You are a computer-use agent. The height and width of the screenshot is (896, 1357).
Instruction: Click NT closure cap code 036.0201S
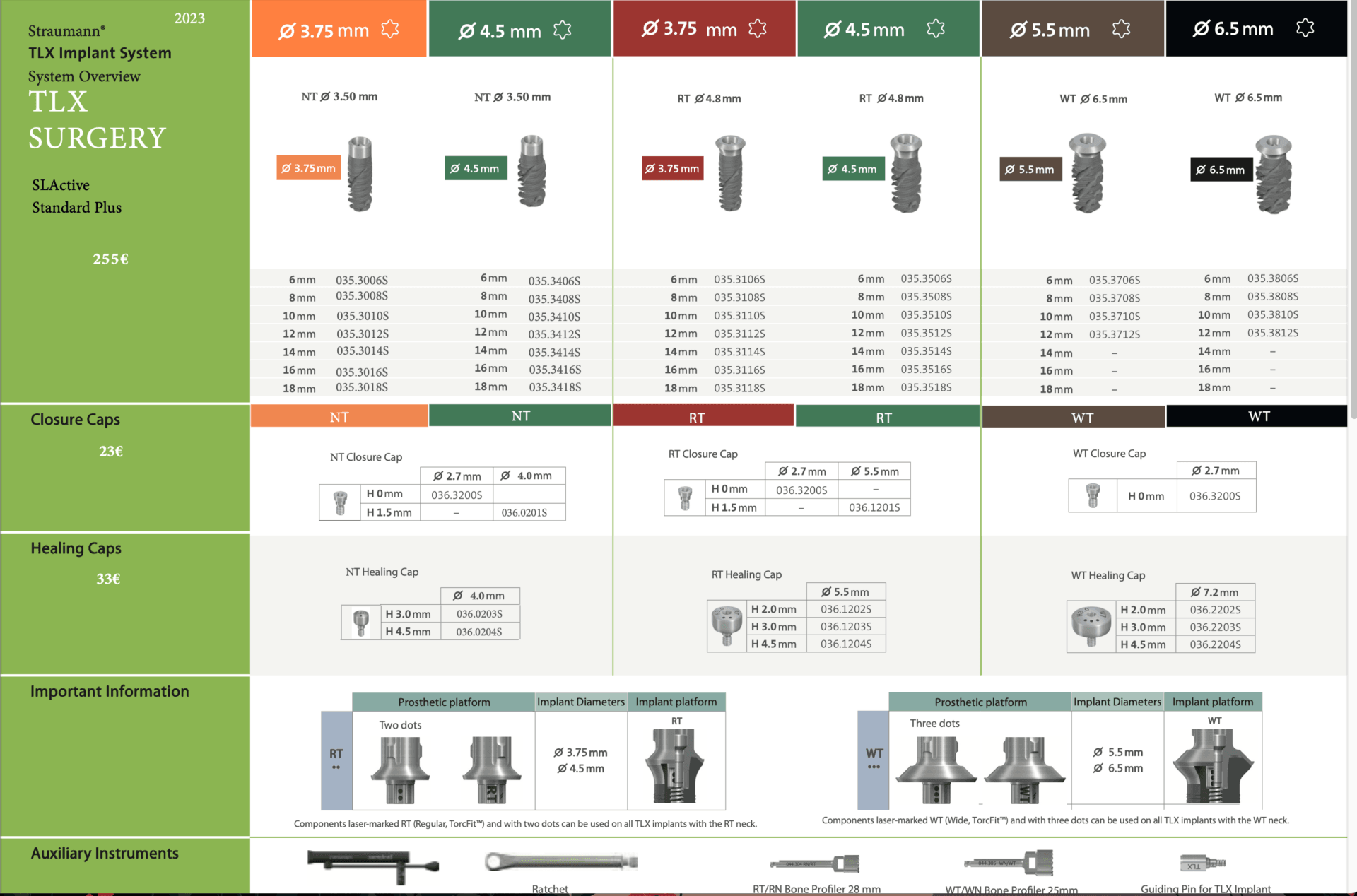[x=524, y=512]
